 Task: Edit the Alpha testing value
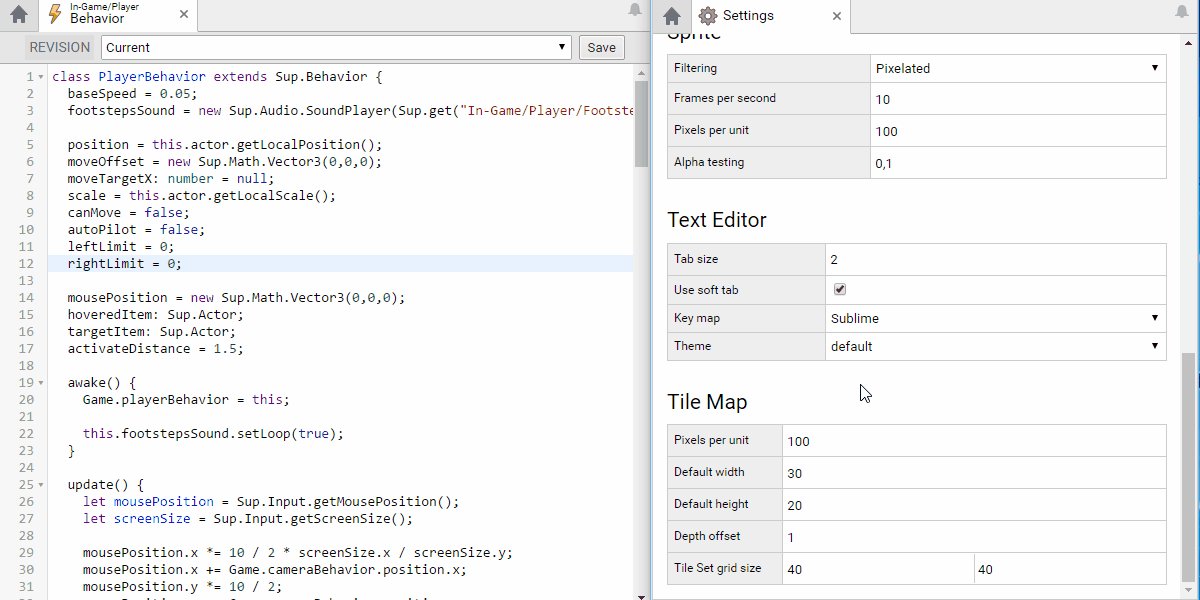(x=1018, y=163)
